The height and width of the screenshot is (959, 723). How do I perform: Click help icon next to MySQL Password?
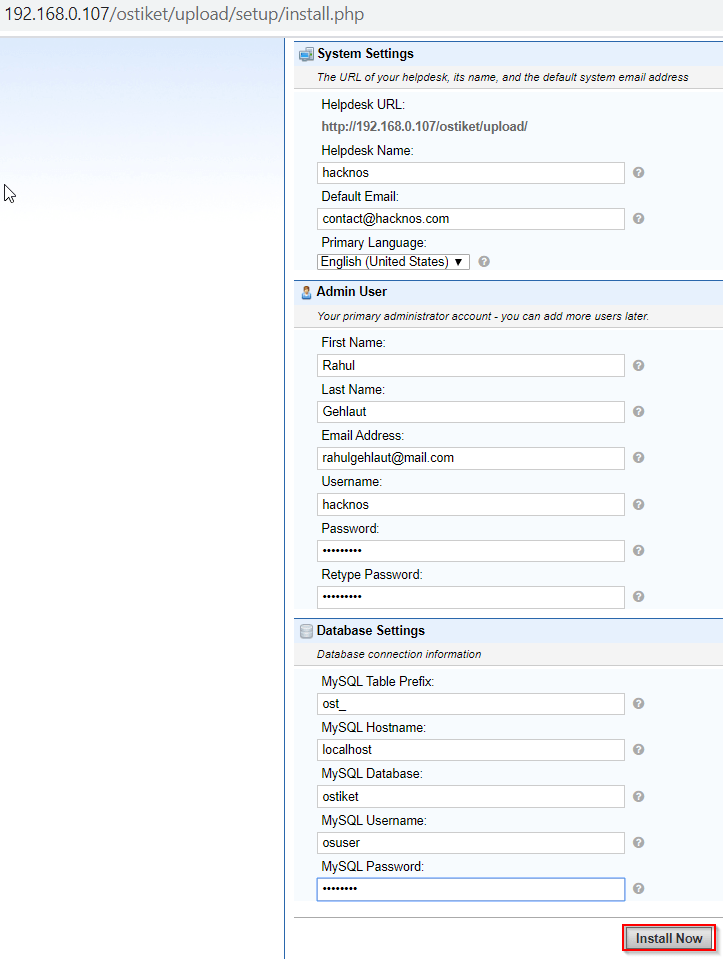(638, 889)
